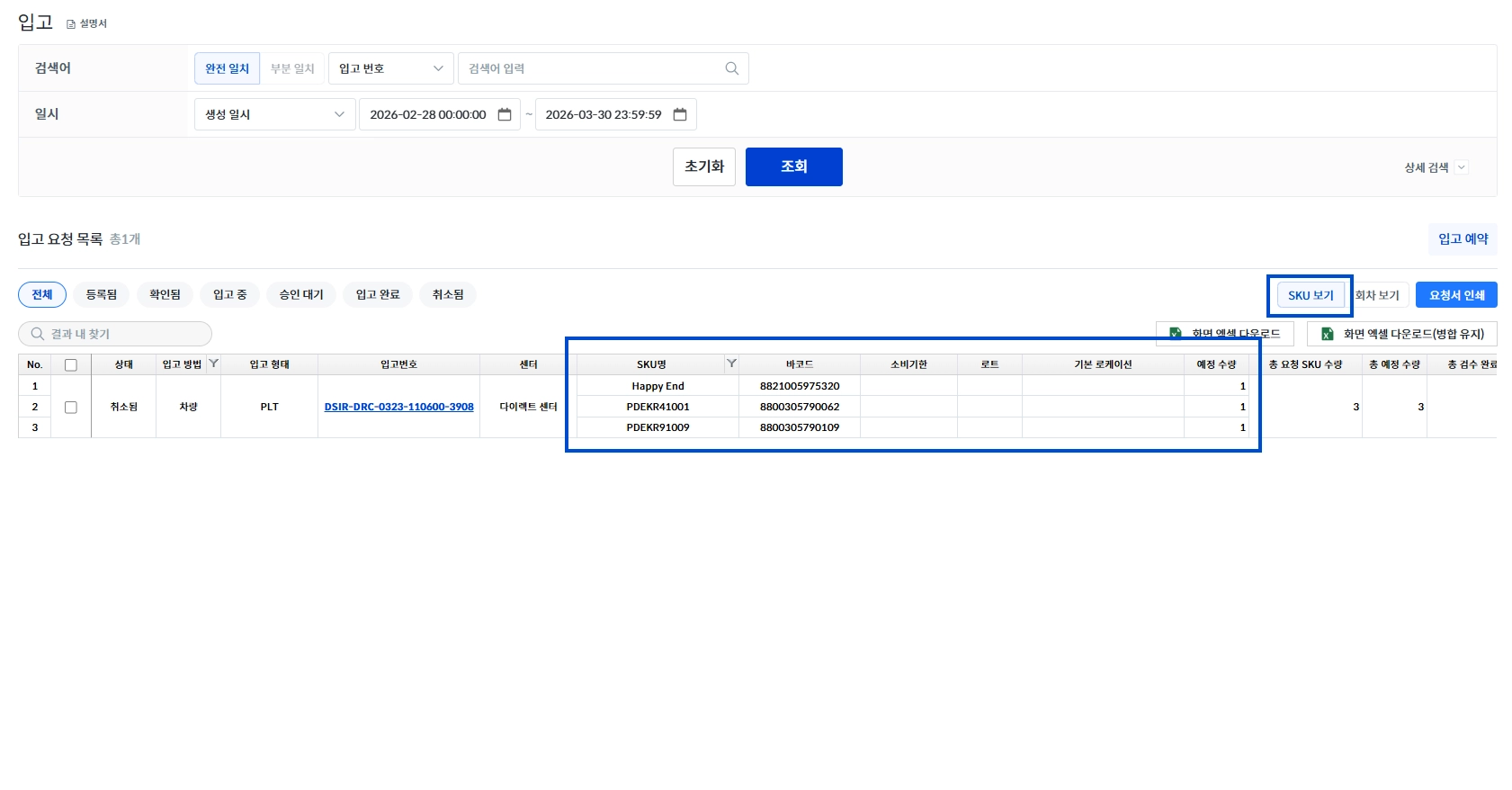
Task: Open calendar picker for end date 2026-03-30
Action: [680, 114]
